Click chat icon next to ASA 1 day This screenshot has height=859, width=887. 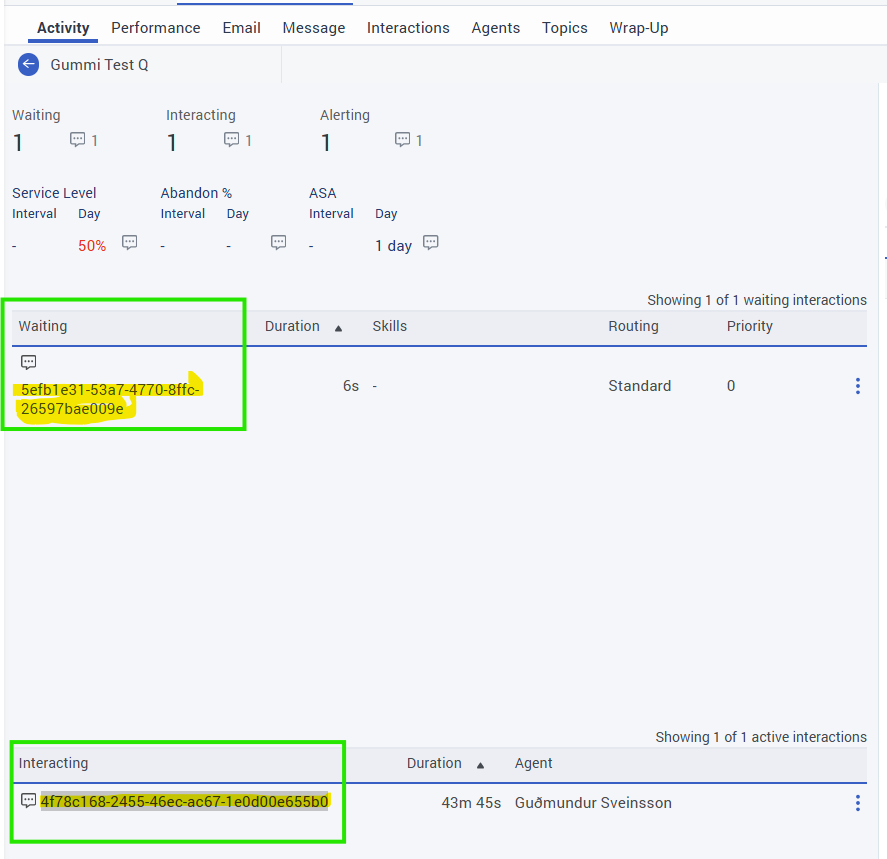click(430, 243)
